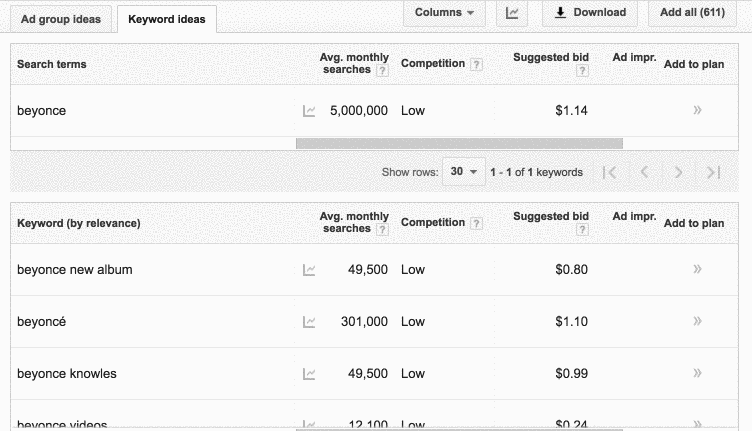This screenshot has height=431, width=752.
Task: Show trend chart for beyonce new album
Action: click(x=309, y=270)
